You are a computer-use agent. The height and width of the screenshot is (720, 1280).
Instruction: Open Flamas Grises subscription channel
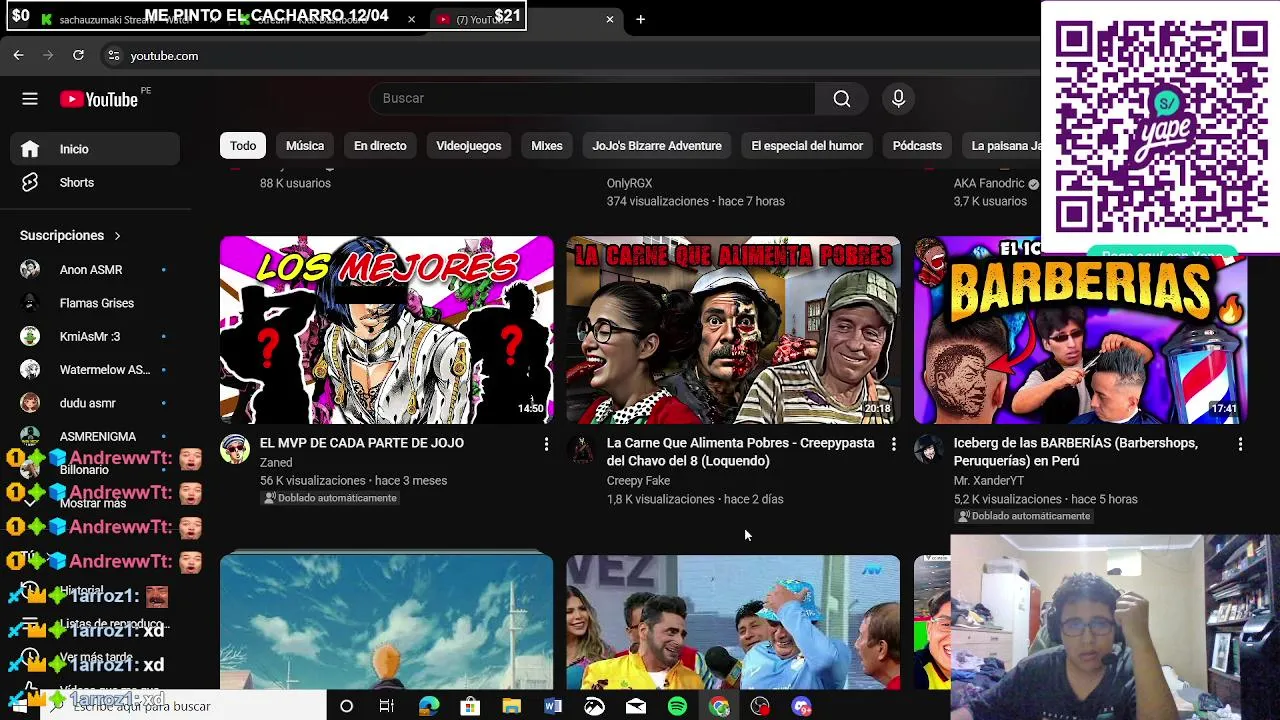95,303
